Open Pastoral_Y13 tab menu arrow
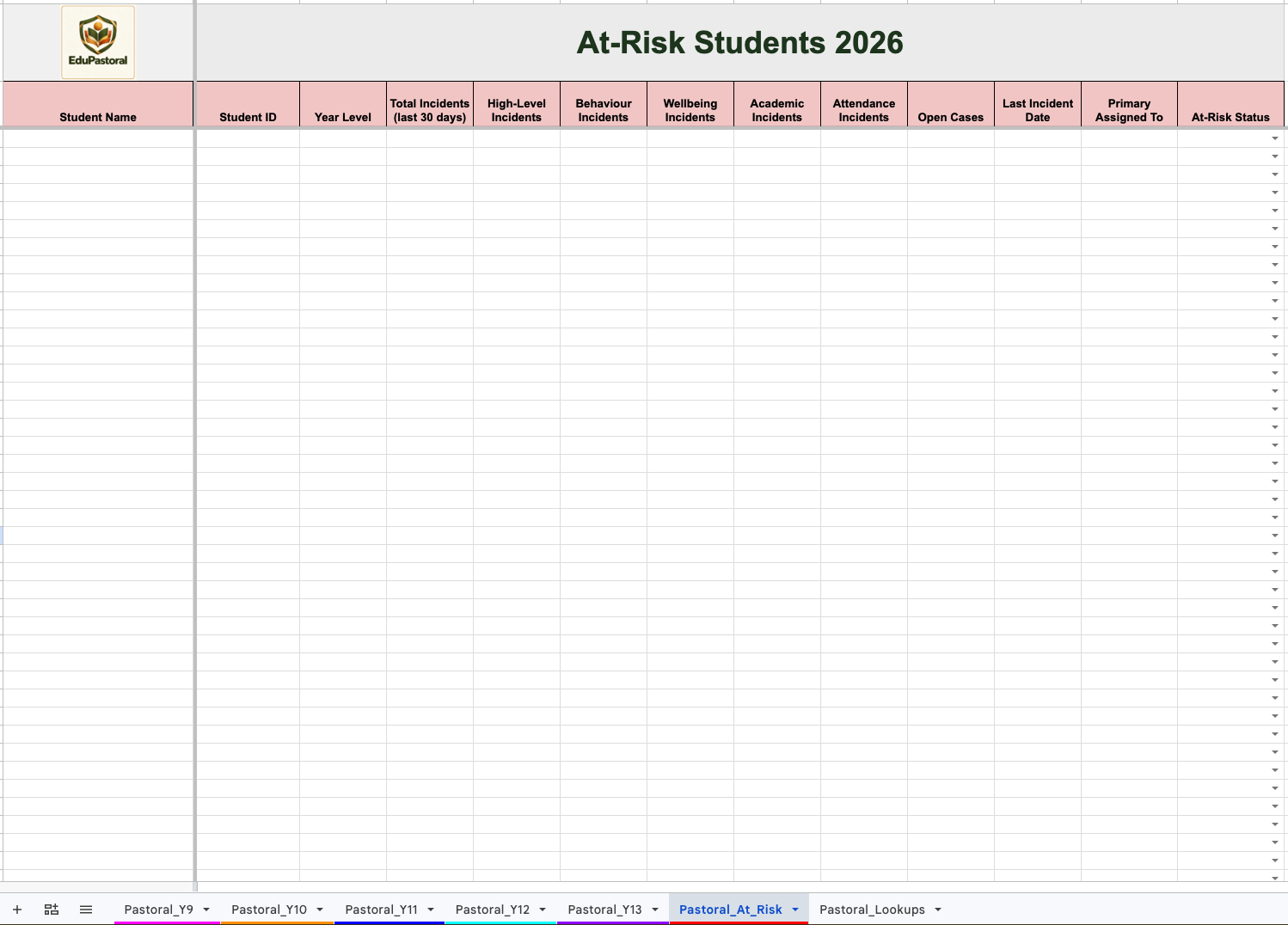 click(655, 910)
